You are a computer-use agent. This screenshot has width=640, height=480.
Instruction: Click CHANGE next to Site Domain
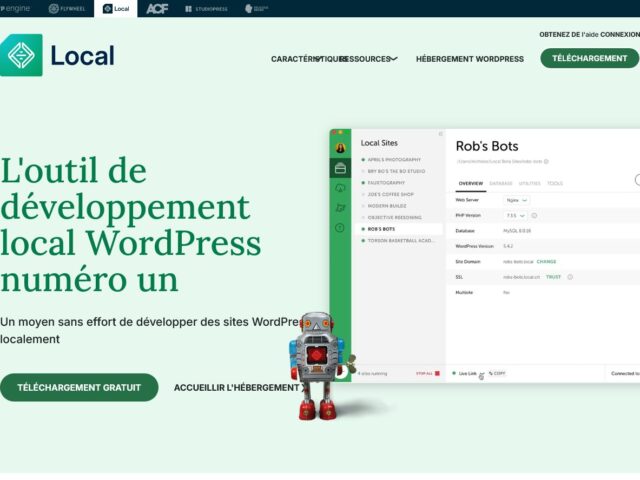click(546, 262)
